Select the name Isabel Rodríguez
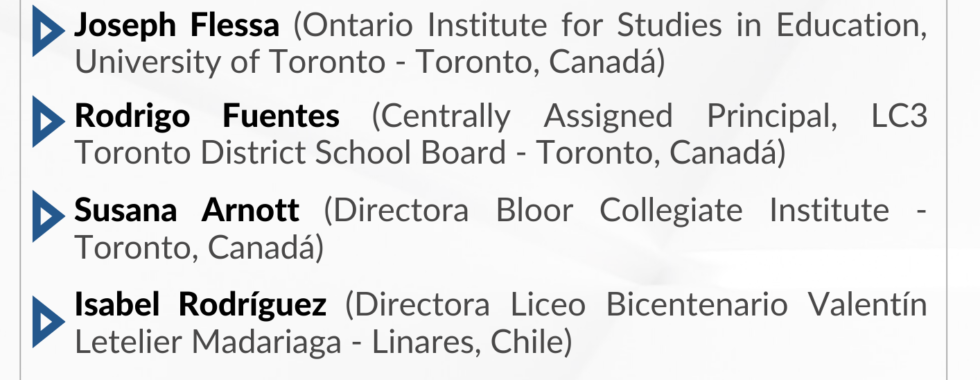 point(201,305)
